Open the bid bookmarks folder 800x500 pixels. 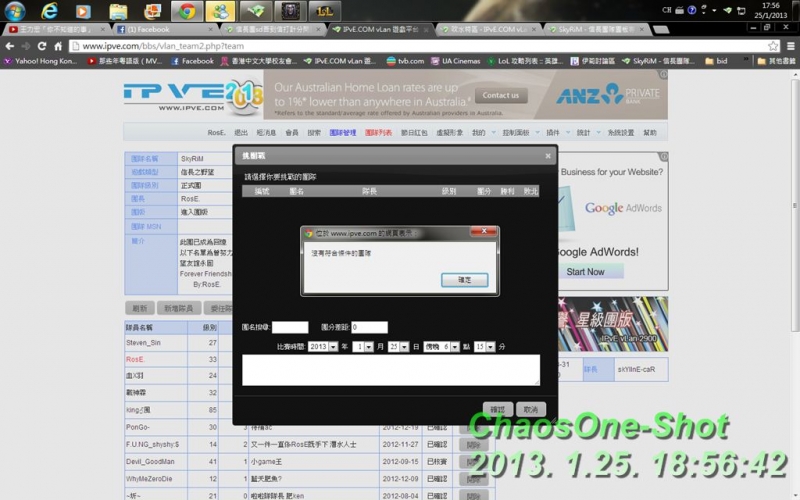tap(716, 61)
